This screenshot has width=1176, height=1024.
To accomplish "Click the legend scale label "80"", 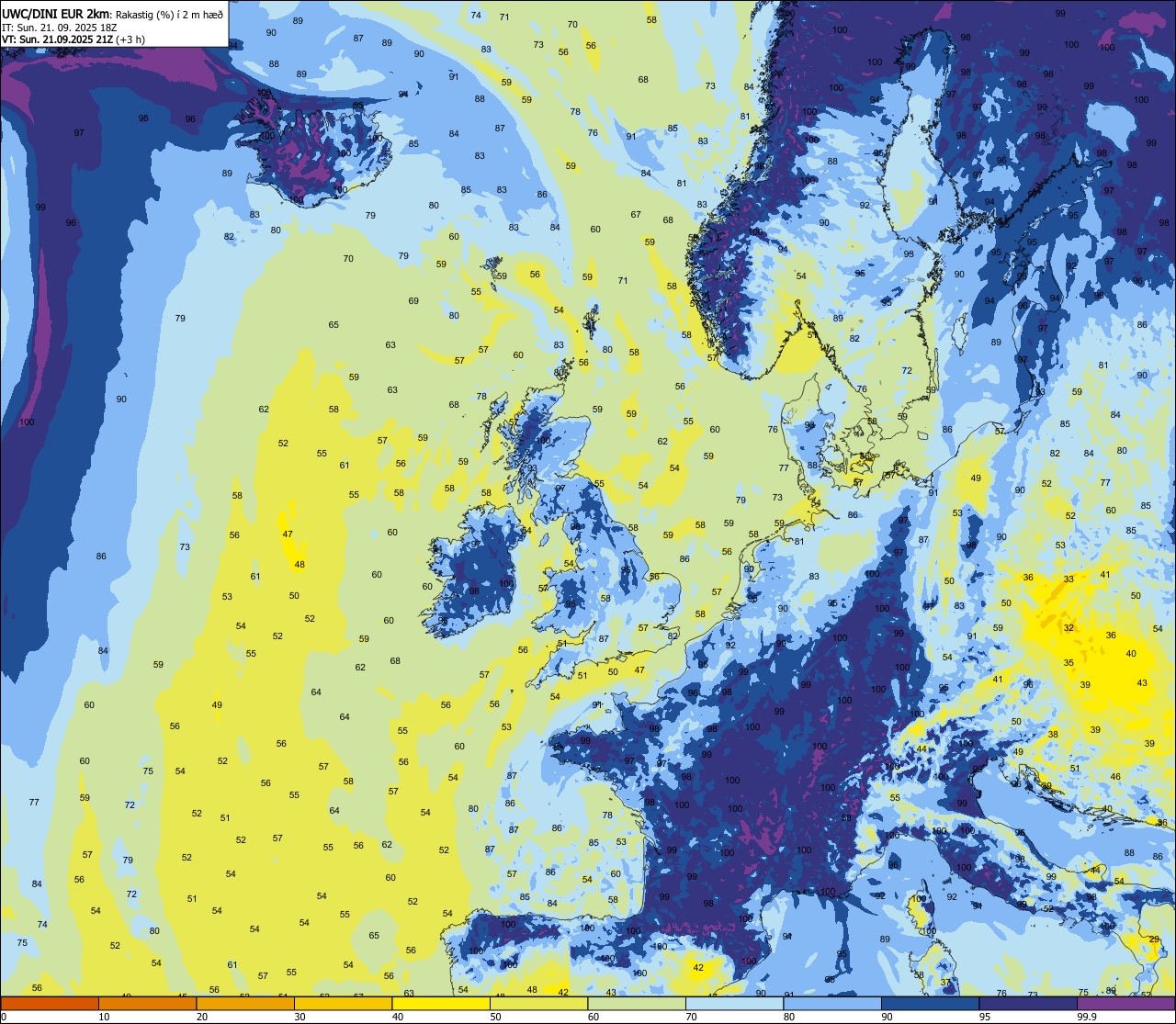I will click(x=789, y=1017).
